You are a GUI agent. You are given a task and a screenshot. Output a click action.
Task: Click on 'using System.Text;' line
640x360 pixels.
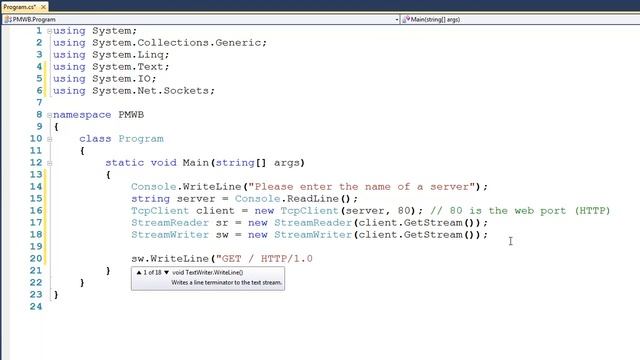(111, 67)
